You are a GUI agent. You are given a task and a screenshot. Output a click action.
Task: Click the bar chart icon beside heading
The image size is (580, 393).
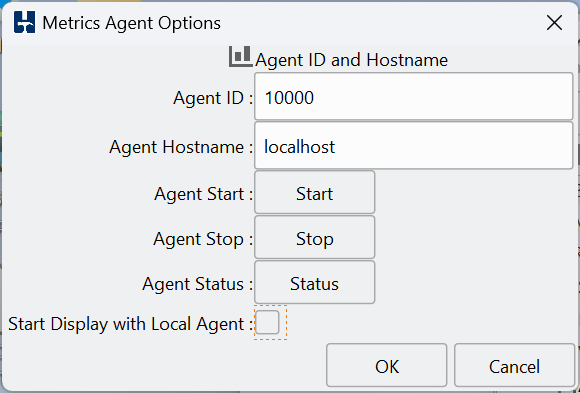point(240,57)
